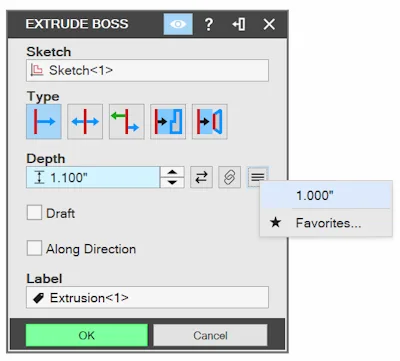Screen dimensions: 400x361
Task: Open the depth options list dropdown
Action: pyautogui.click(x=258, y=177)
